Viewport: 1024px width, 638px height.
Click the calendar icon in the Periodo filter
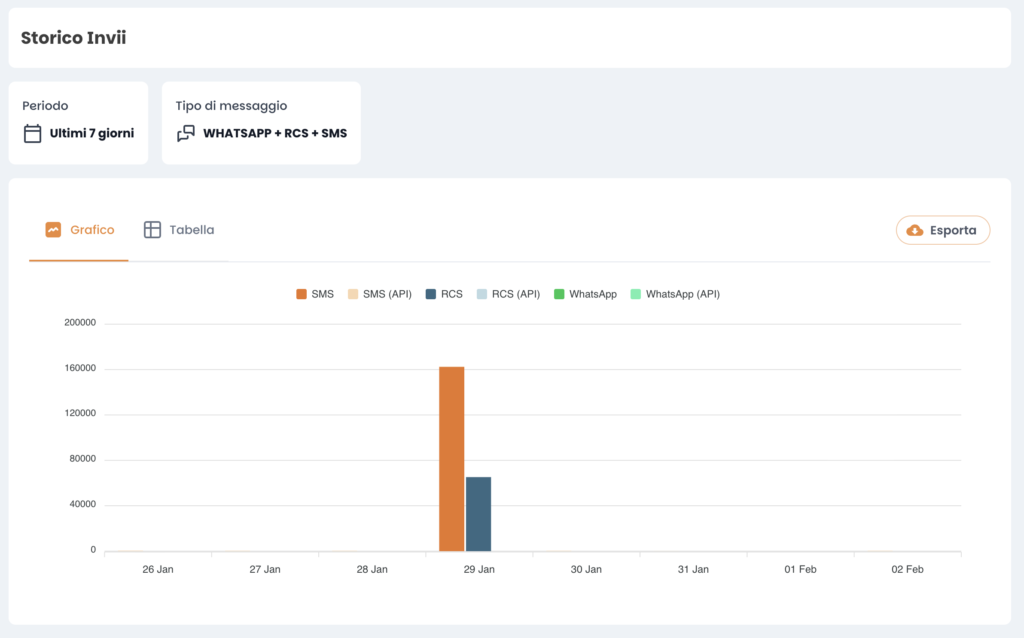coord(31,132)
